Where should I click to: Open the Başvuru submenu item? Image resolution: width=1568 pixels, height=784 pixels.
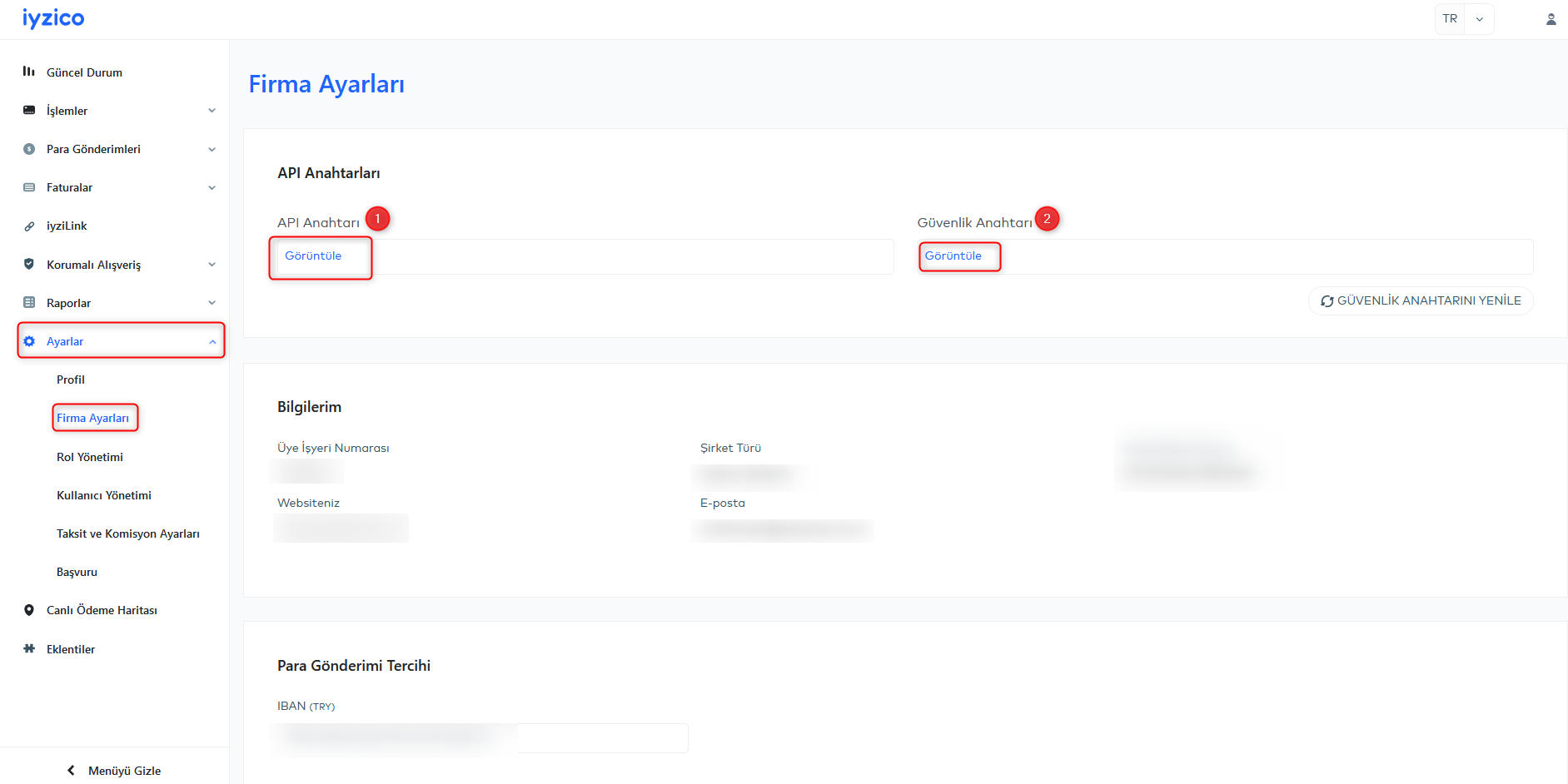(x=77, y=572)
